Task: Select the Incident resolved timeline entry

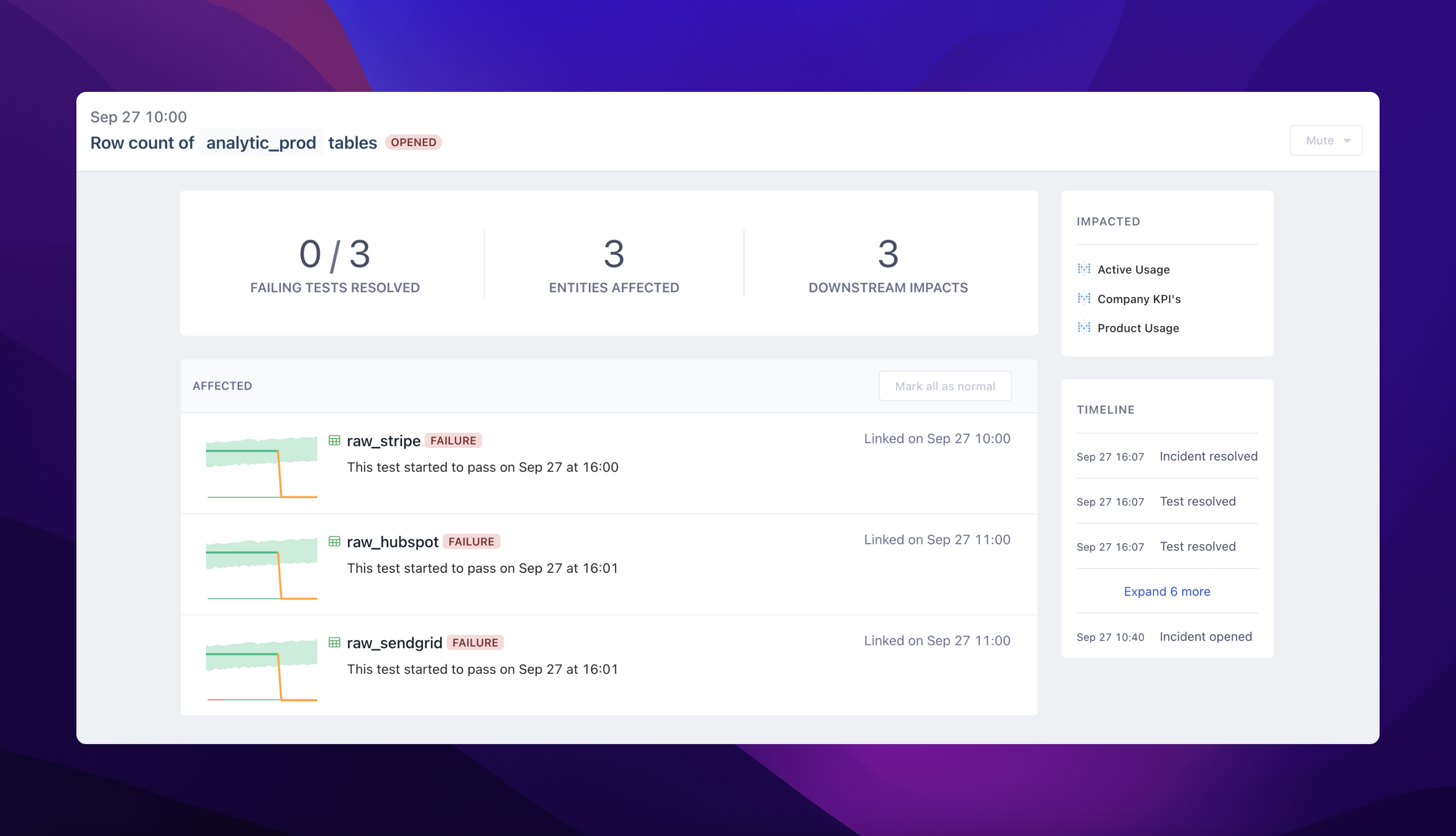Action: tap(1167, 457)
